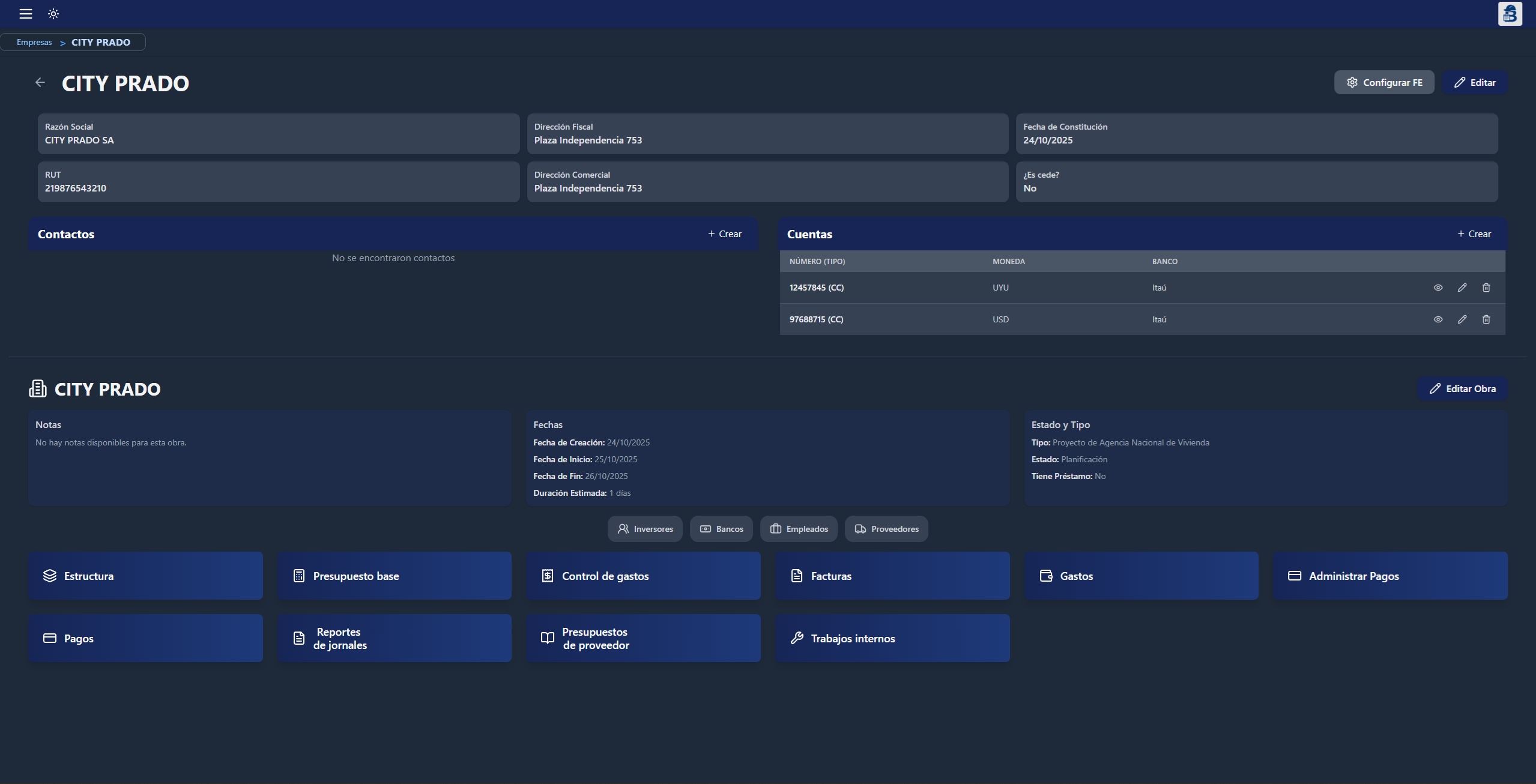Screen dimensions: 1536x784
Task: Click the building icon beside obra title
Action: [38, 388]
